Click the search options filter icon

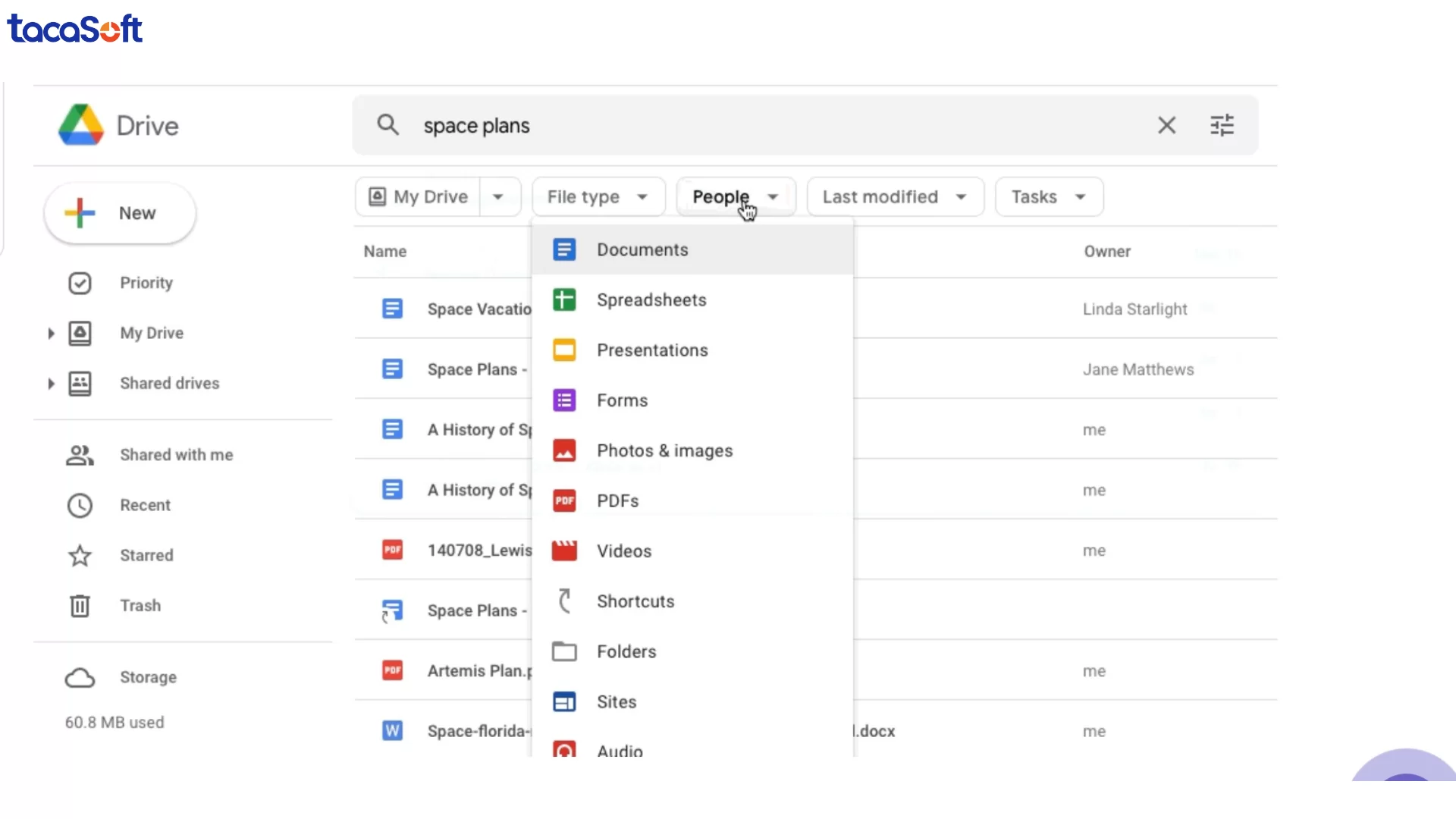[1222, 125]
